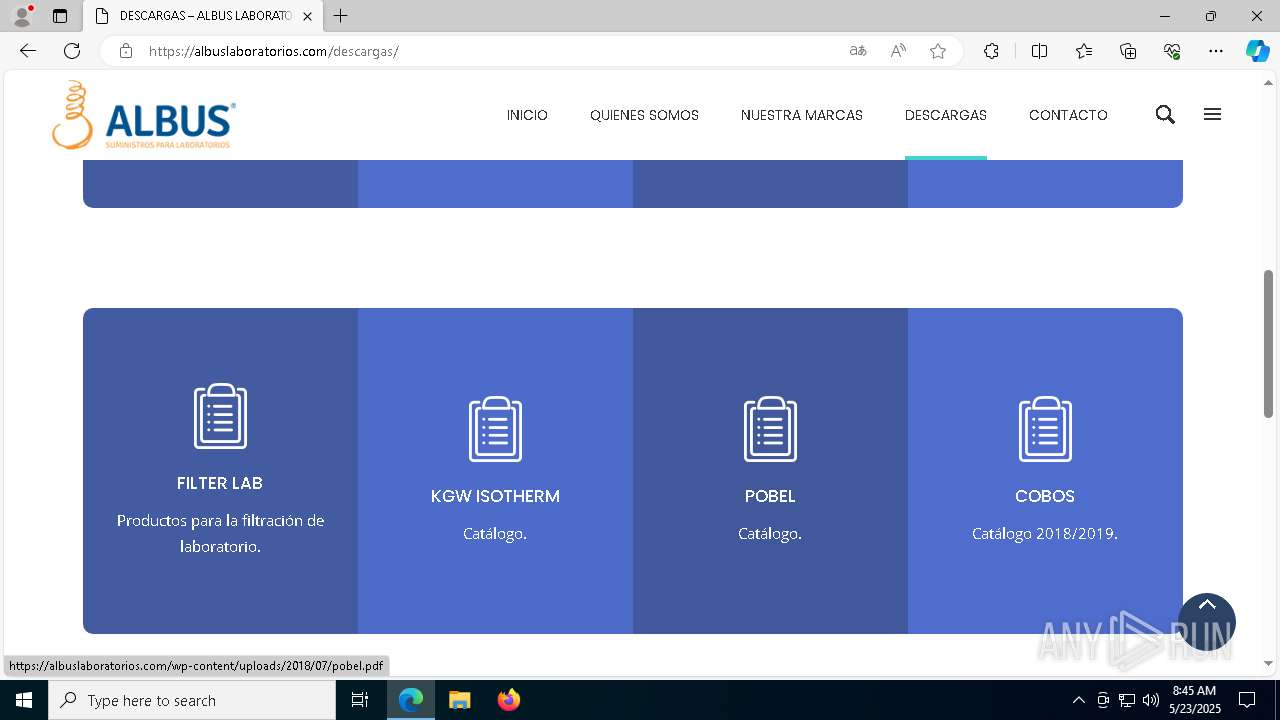1280x720 pixels.
Task: Add page to favorites with the star icon
Action: pos(938,51)
